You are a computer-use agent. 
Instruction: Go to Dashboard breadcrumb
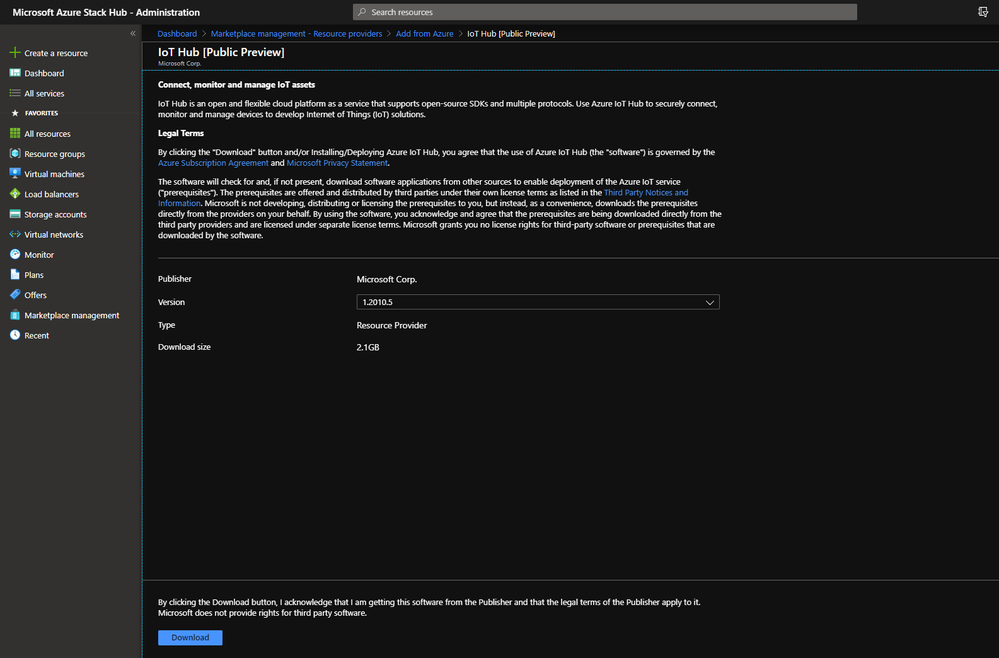177,34
